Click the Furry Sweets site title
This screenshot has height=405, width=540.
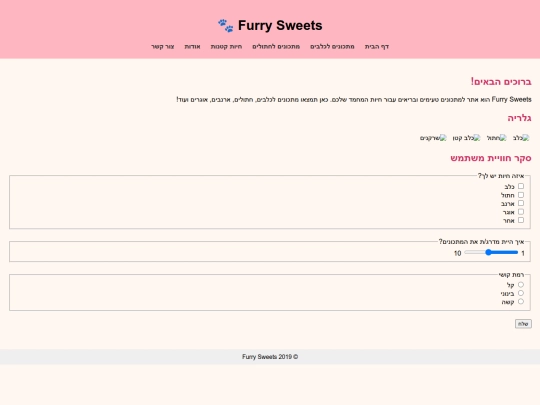[x=280, y=25]
